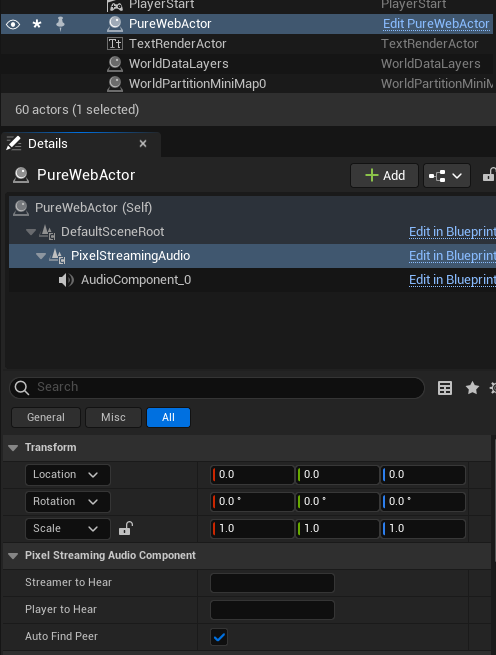Toggle visibility eye for PureWebActor
Viewport: 496px width, 655px height.
point(13,24)
